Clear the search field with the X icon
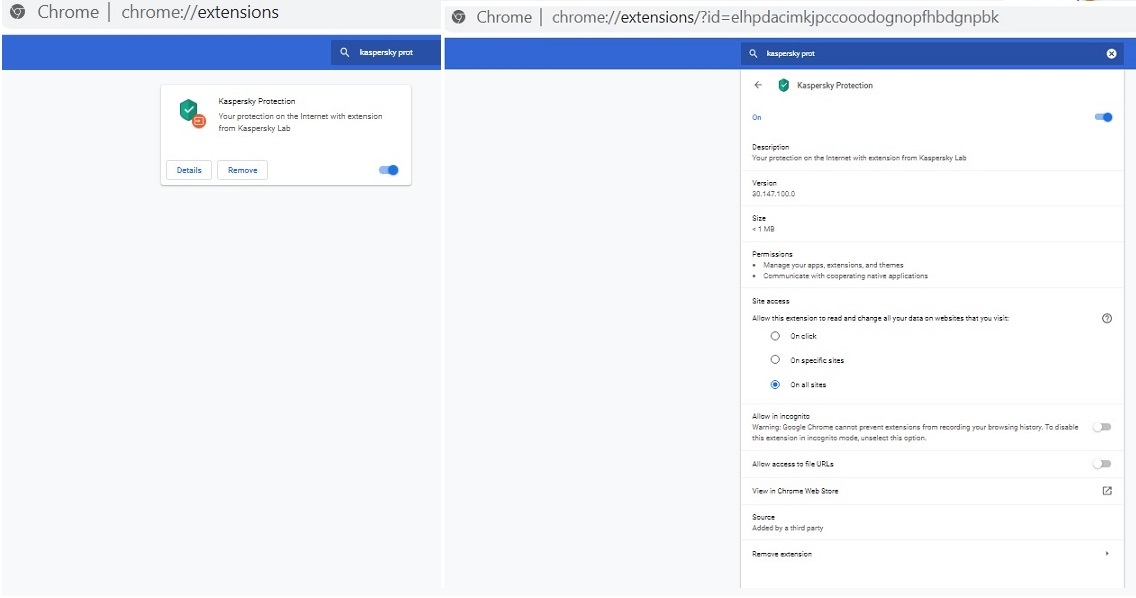 click(x=1111, y=54)
